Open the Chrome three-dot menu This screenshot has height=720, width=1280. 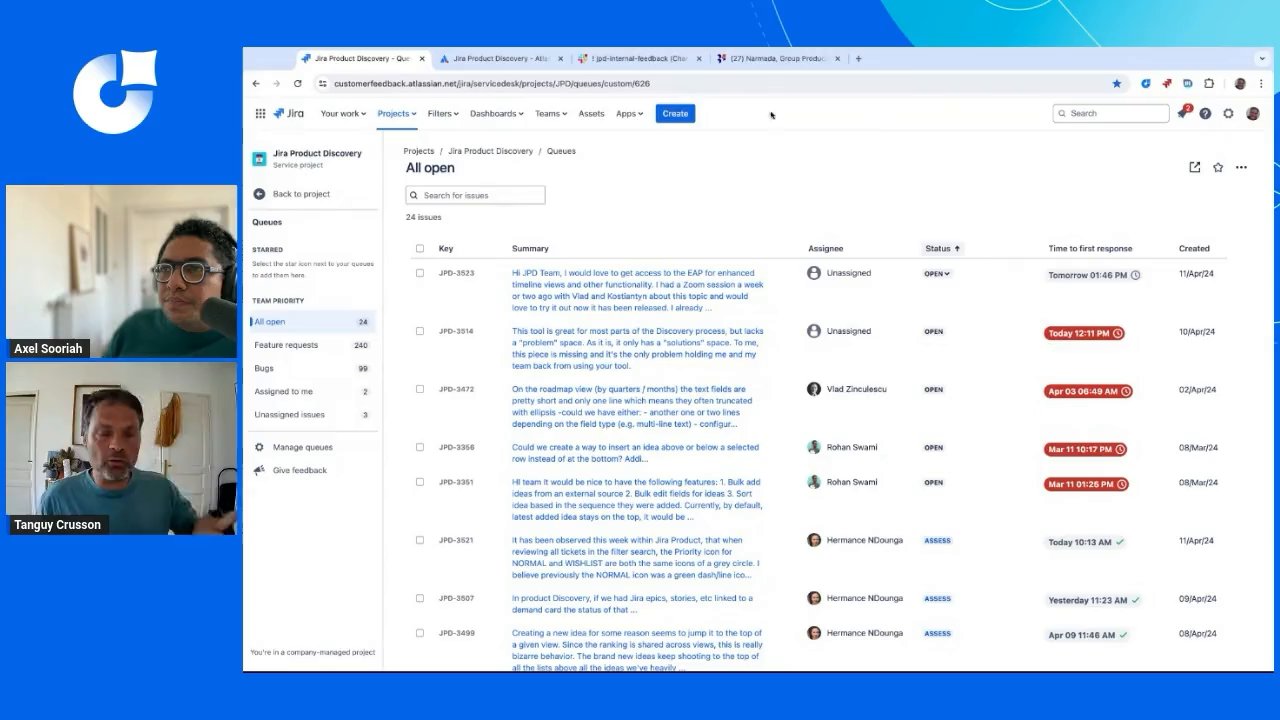click(x=1262, y=84)
